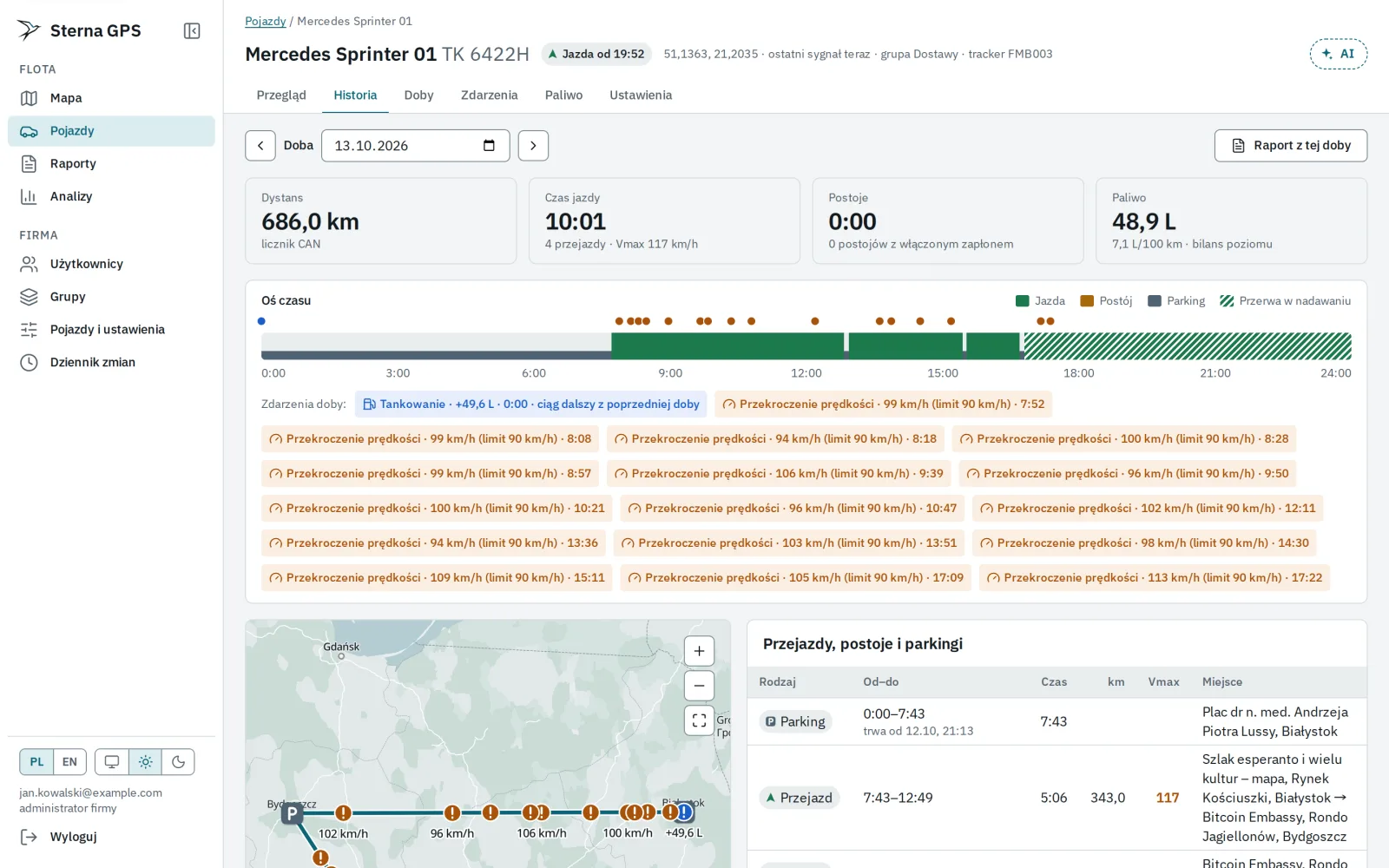Click the Jazda od 19:52 status badge

coord(596,54)
